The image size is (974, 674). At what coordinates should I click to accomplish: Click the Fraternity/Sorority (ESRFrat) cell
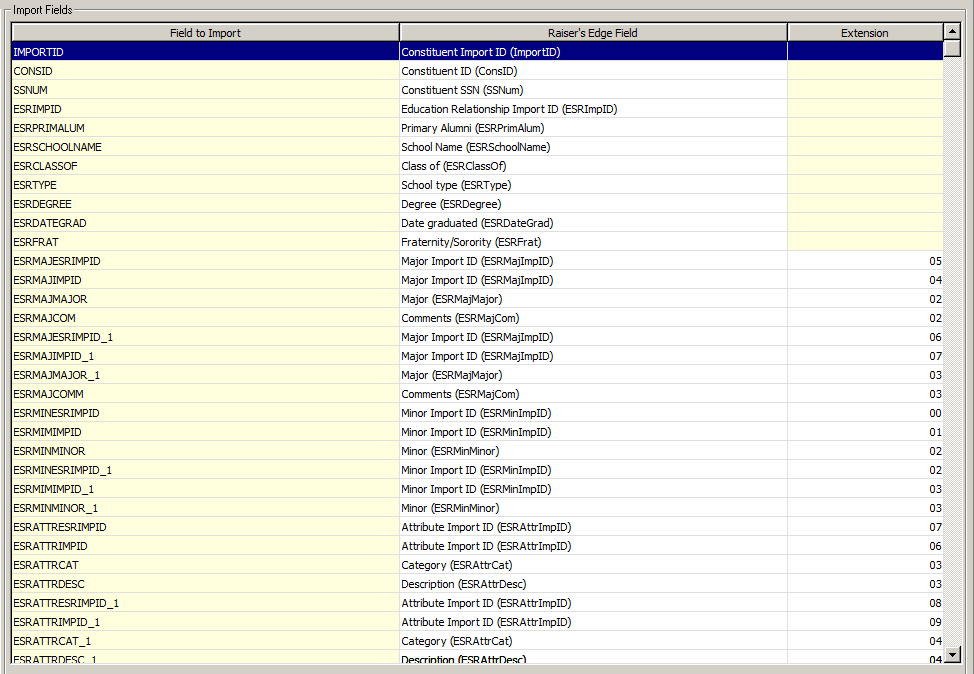pos(593,242)
